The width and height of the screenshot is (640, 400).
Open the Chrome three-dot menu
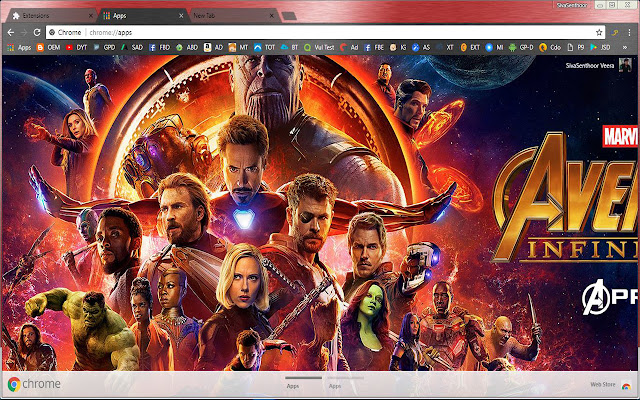[x=629, y=32]
